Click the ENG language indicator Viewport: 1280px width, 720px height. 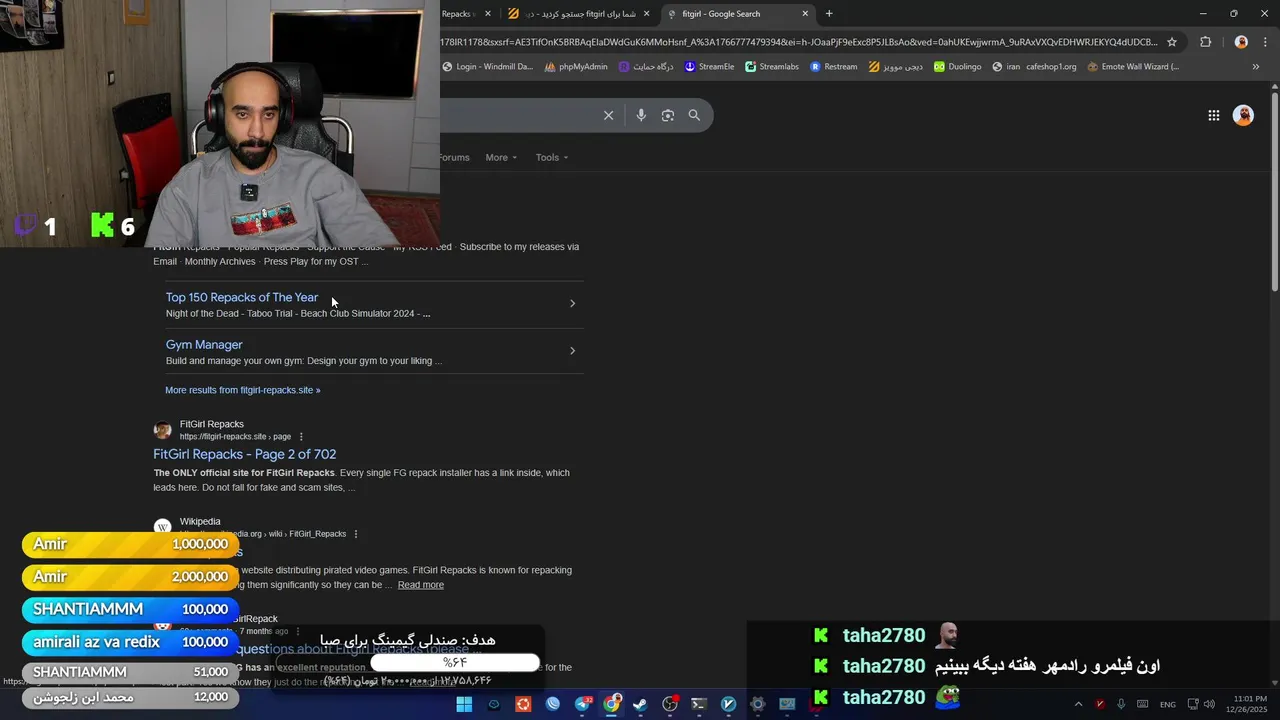point(1167,704)
